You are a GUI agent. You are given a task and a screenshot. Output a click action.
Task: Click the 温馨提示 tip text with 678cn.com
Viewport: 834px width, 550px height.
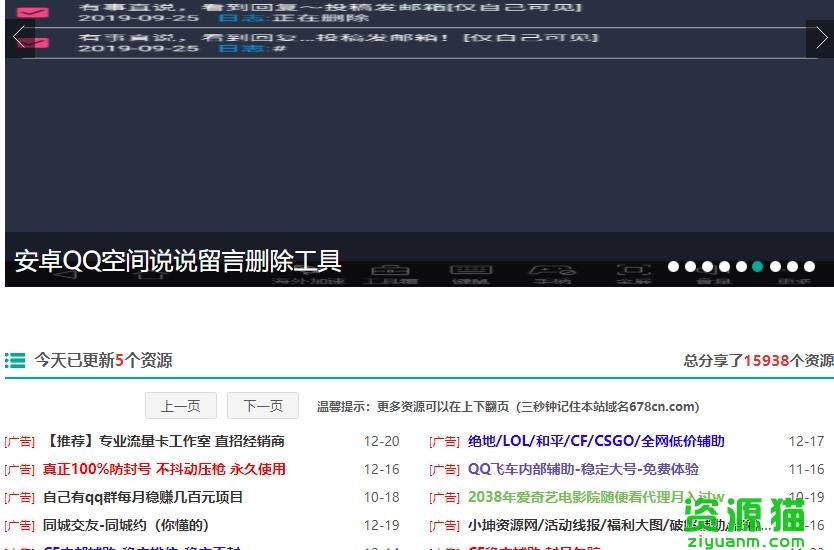click(508, 407)
